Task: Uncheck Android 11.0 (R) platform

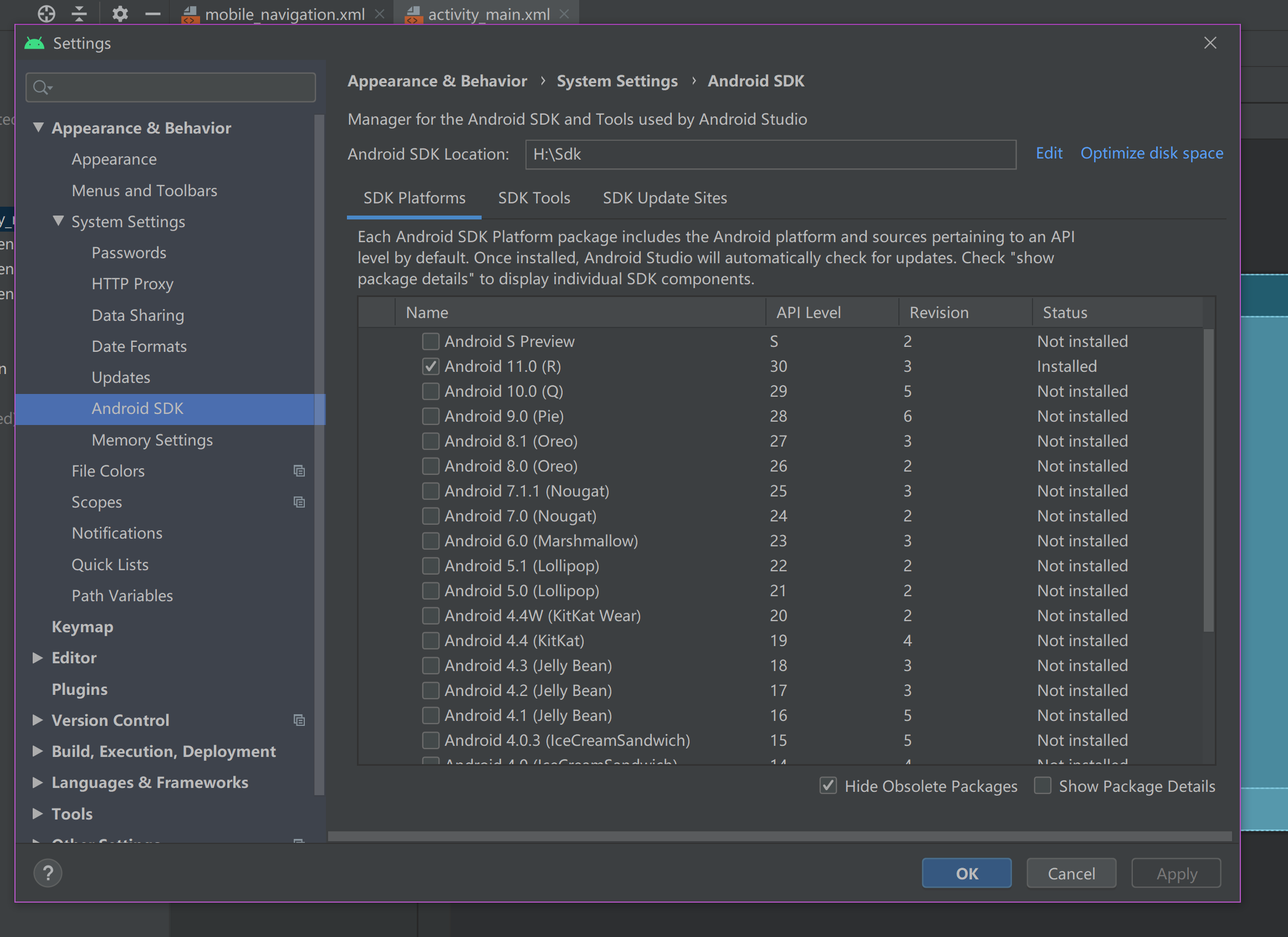Action: (x=431, y=366)
